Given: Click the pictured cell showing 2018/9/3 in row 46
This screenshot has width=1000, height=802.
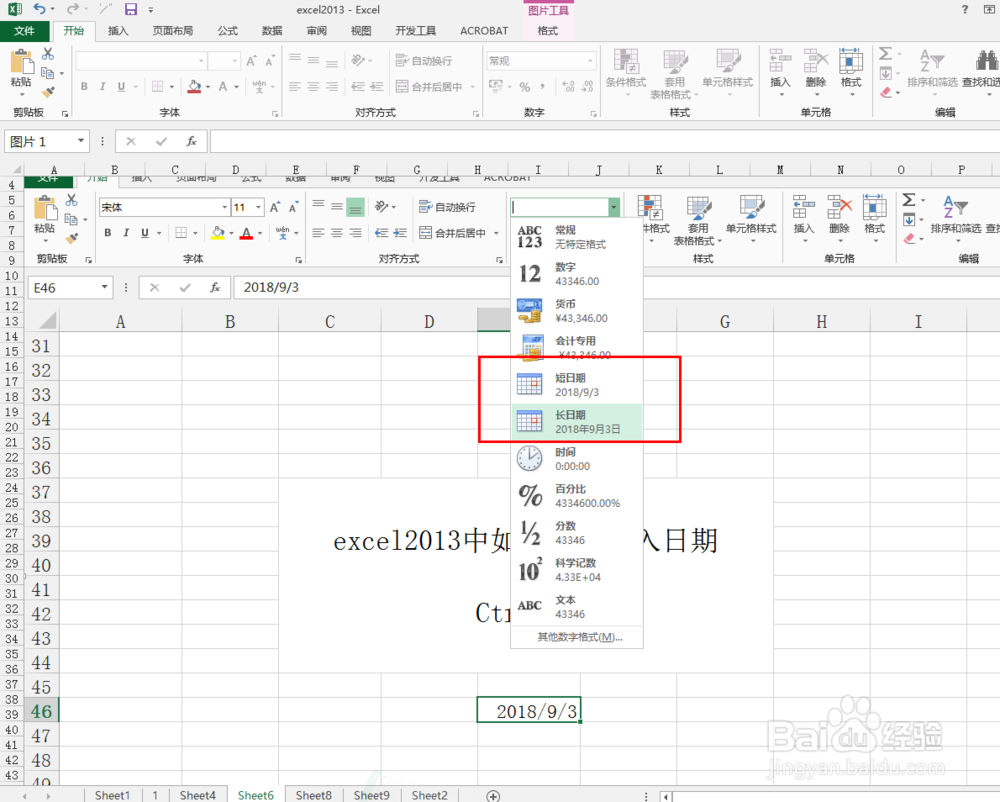Looking at the screenshot, I should click(x=529, y=710).
